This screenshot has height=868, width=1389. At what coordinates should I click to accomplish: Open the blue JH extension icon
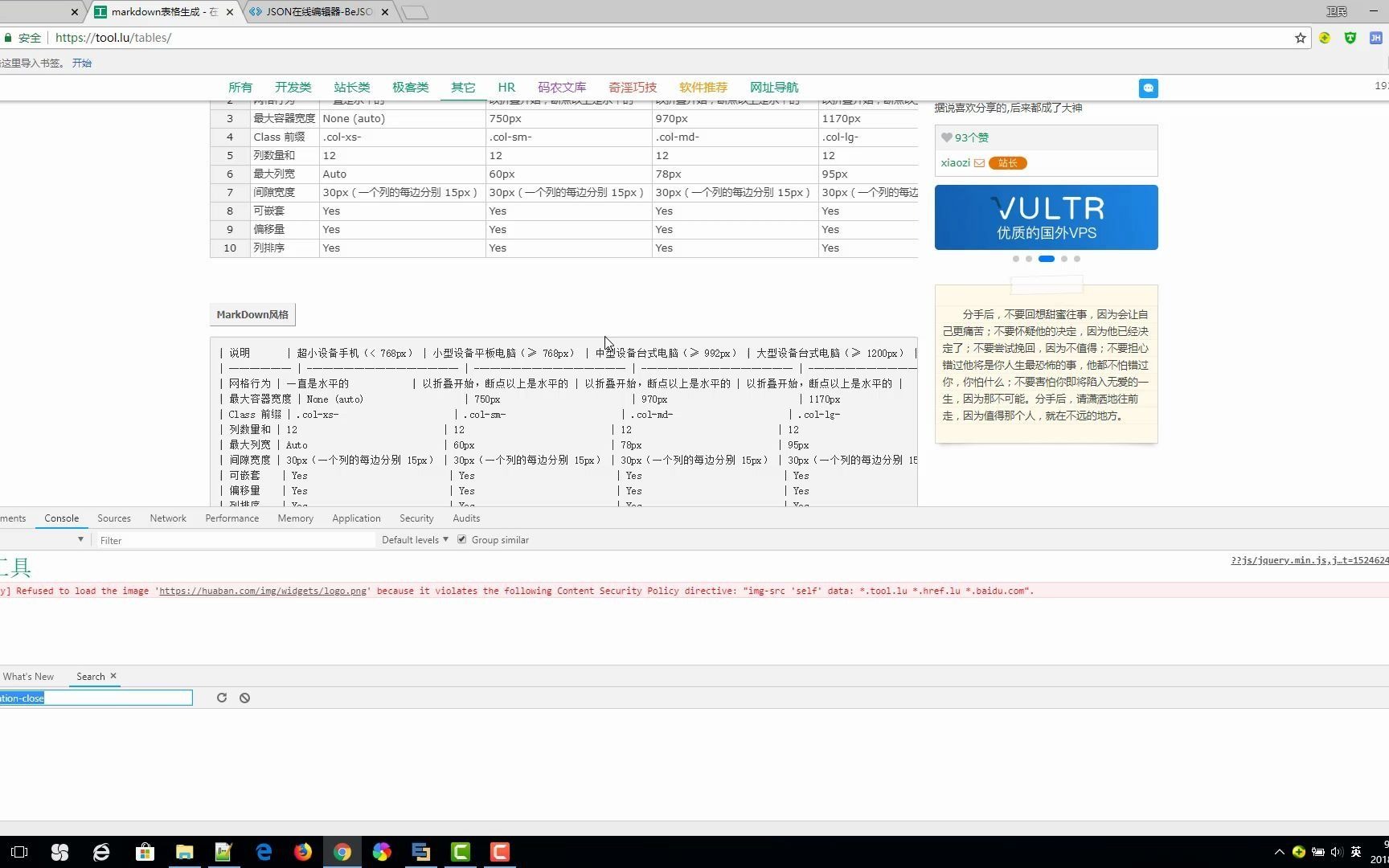pos(1375,38)
